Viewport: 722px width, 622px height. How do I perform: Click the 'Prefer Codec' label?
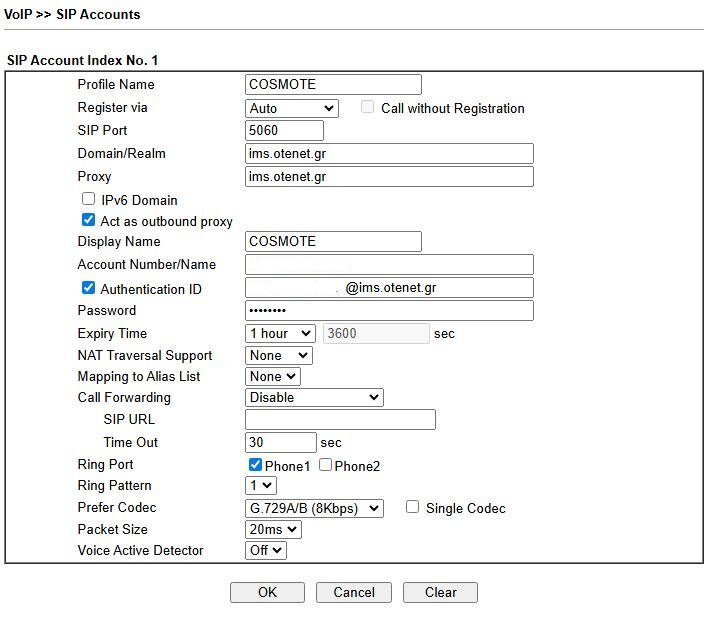pos(117,507)
